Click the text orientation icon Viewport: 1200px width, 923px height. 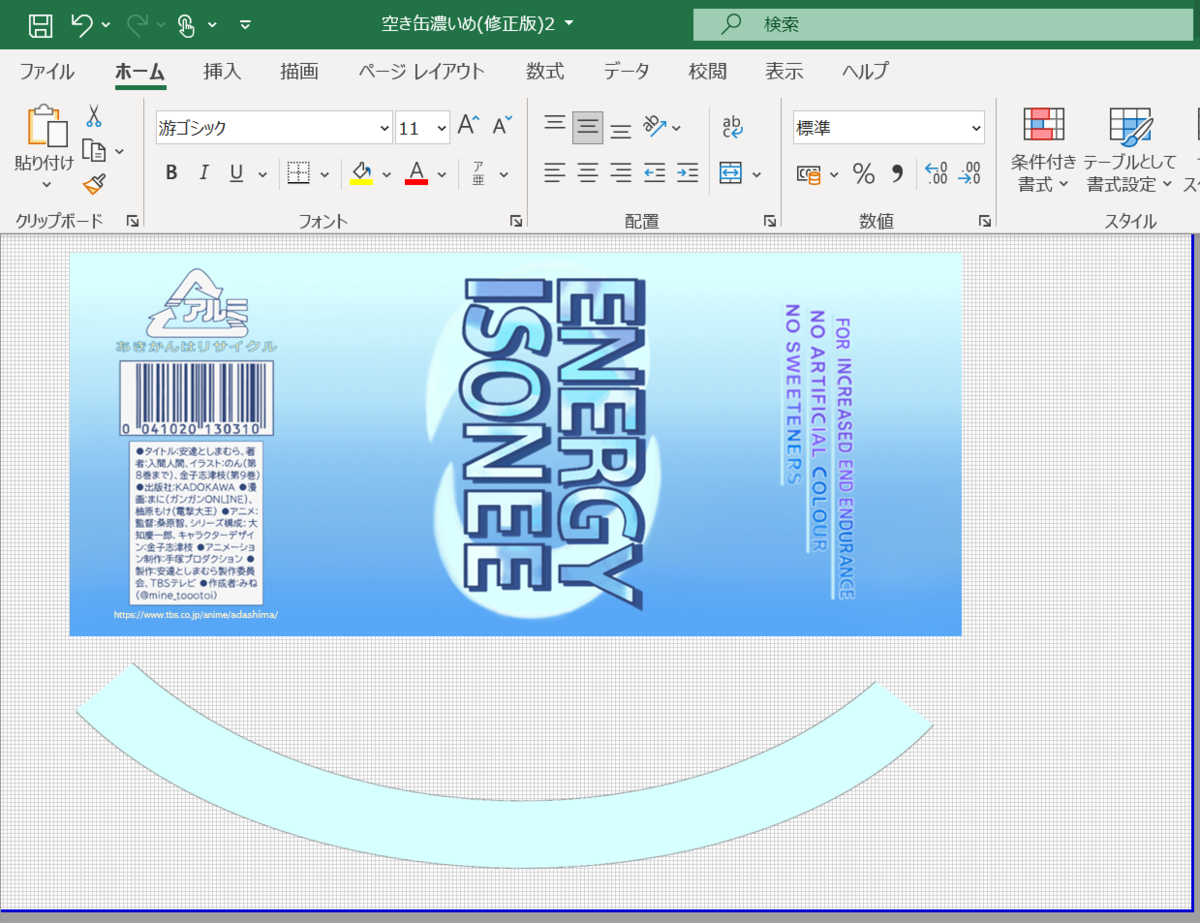point(655,125)
